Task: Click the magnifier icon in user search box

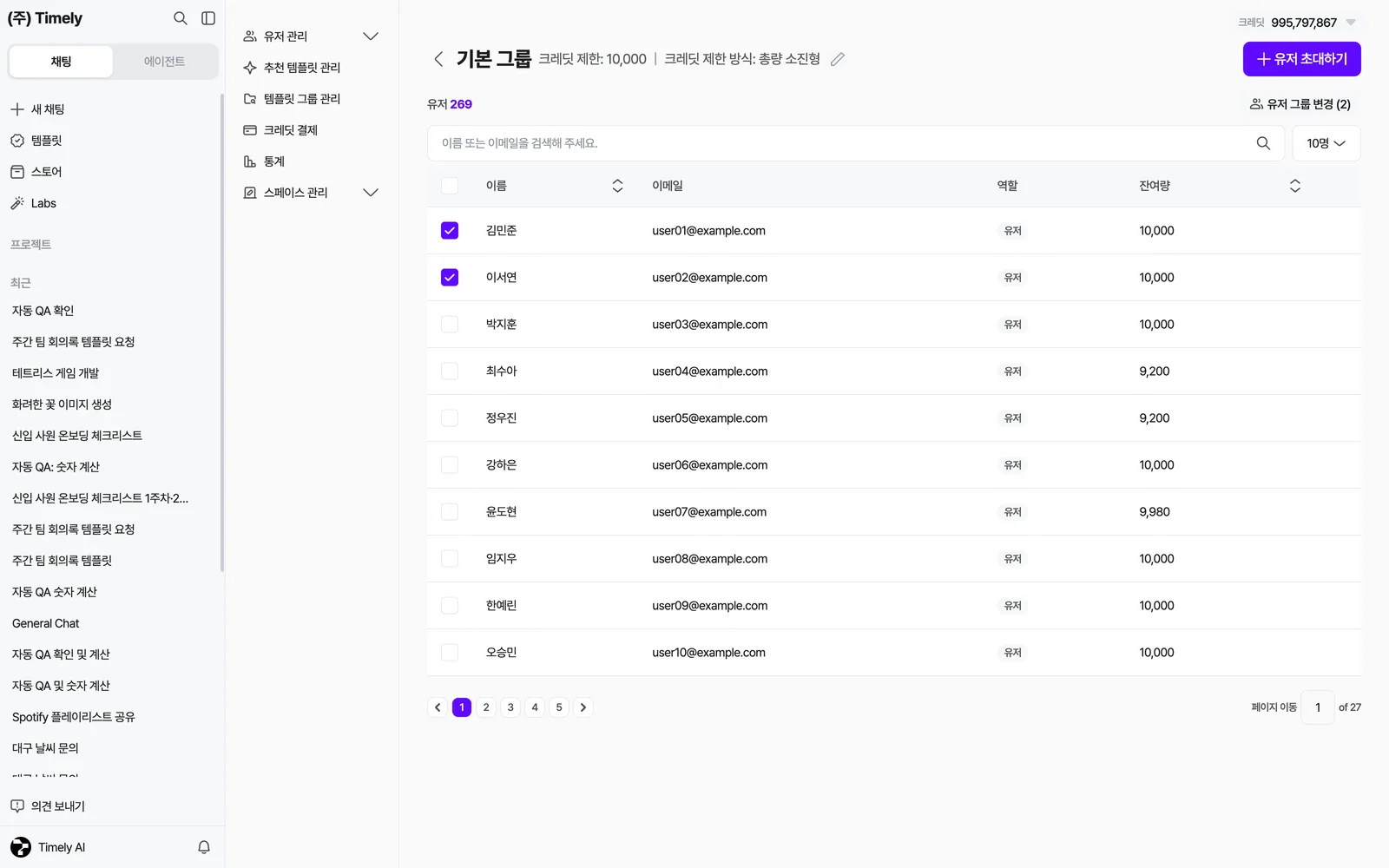Action: pos(1263,143)
